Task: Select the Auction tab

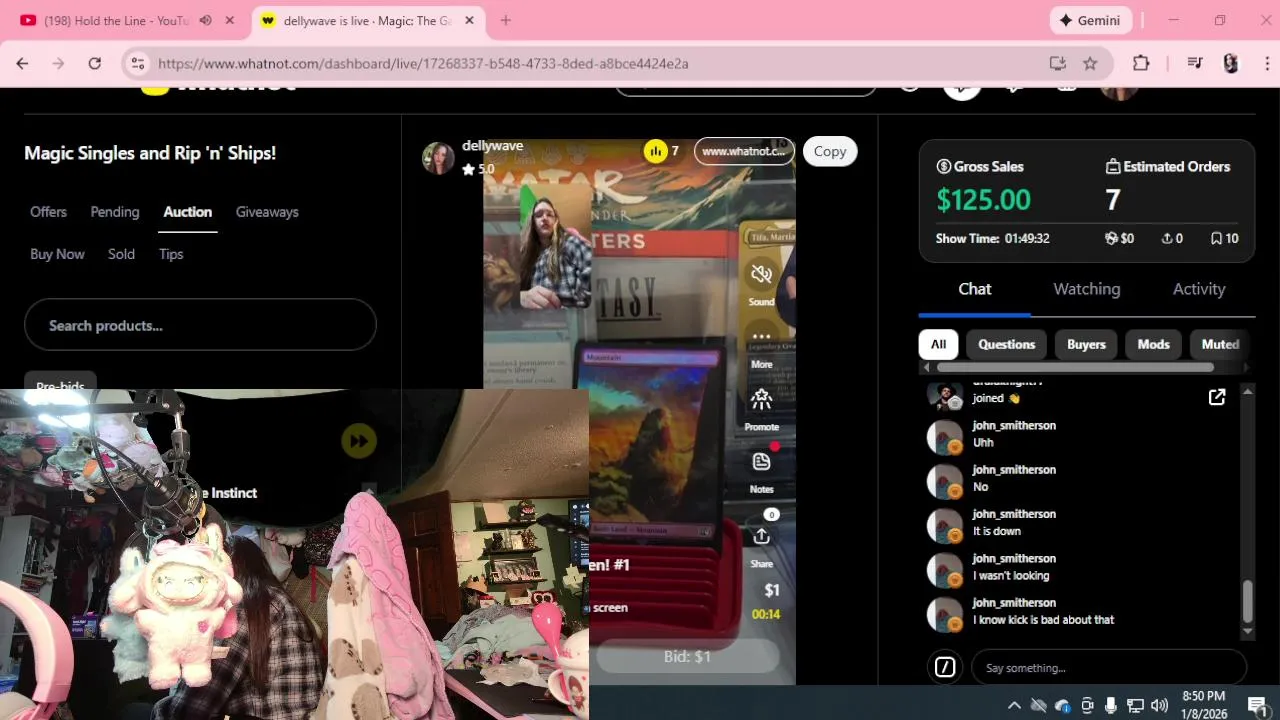Action: pyautogui.click(x=188, y=212)
